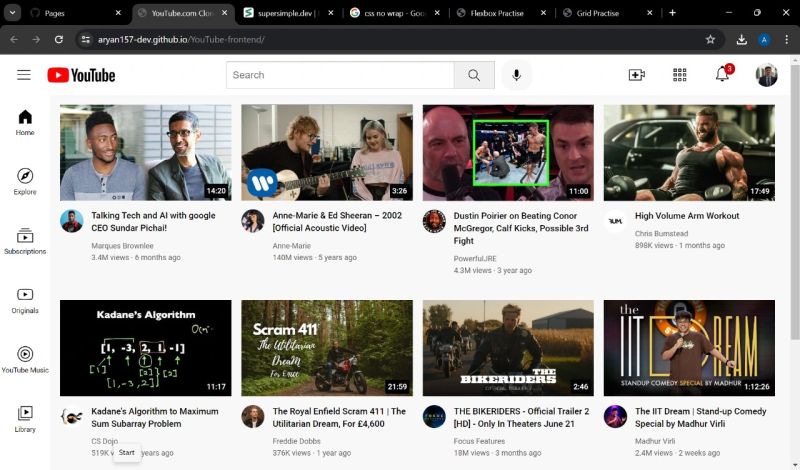Open notifications bell icon
The width and height of the screenshot is (800, 470).
coord(722,75)
